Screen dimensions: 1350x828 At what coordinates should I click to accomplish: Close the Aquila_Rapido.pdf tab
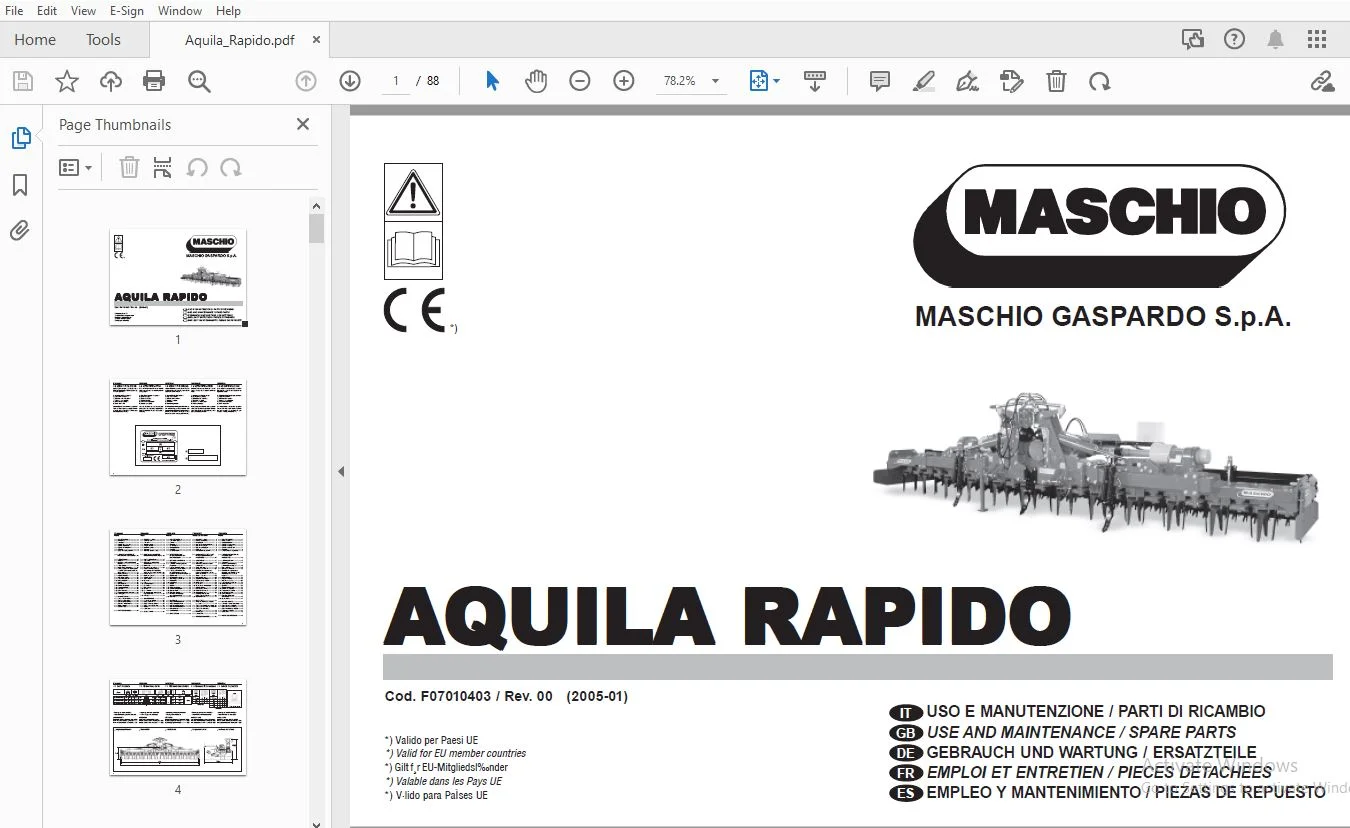tap(317, 40)
